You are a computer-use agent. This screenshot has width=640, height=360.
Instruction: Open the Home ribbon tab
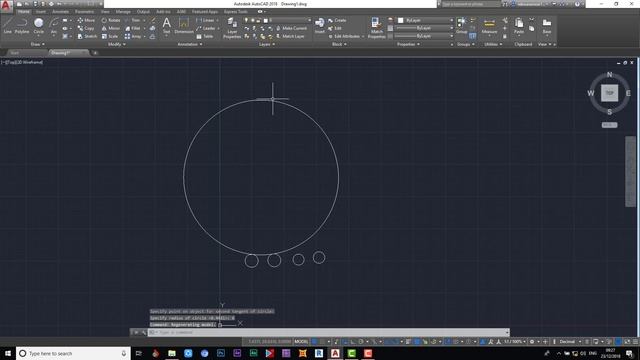point(24,12)
